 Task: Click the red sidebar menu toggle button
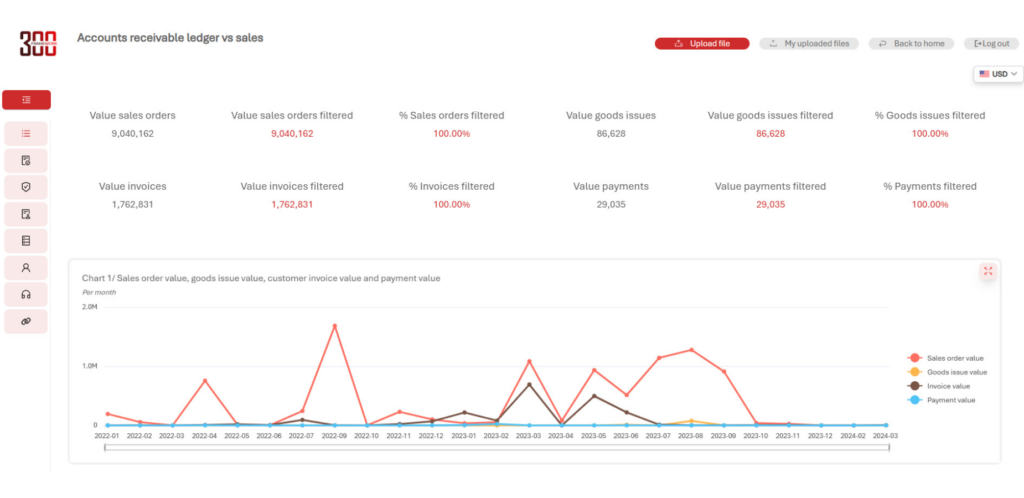pos(26,100)
